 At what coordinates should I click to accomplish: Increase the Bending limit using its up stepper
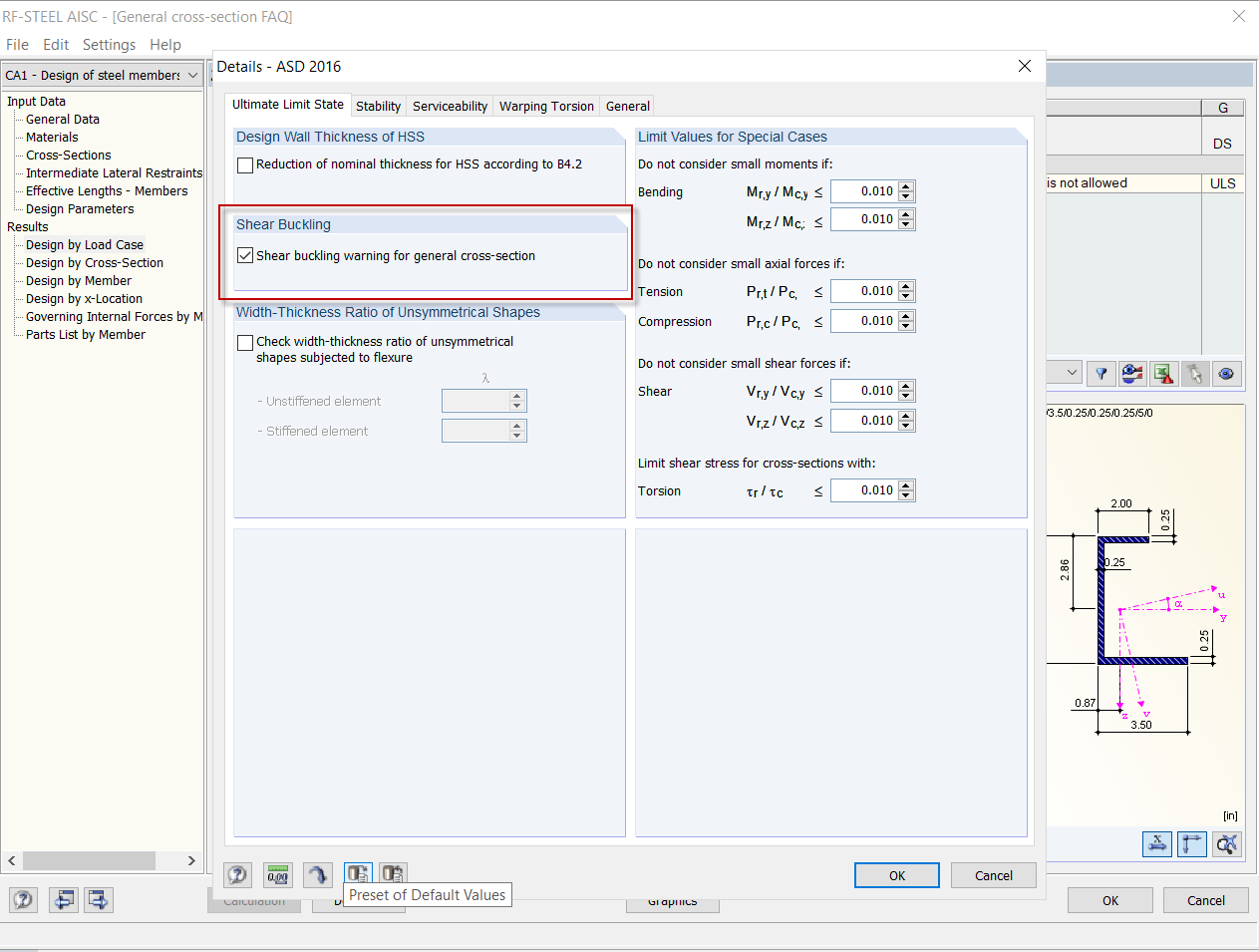point(905,186)
